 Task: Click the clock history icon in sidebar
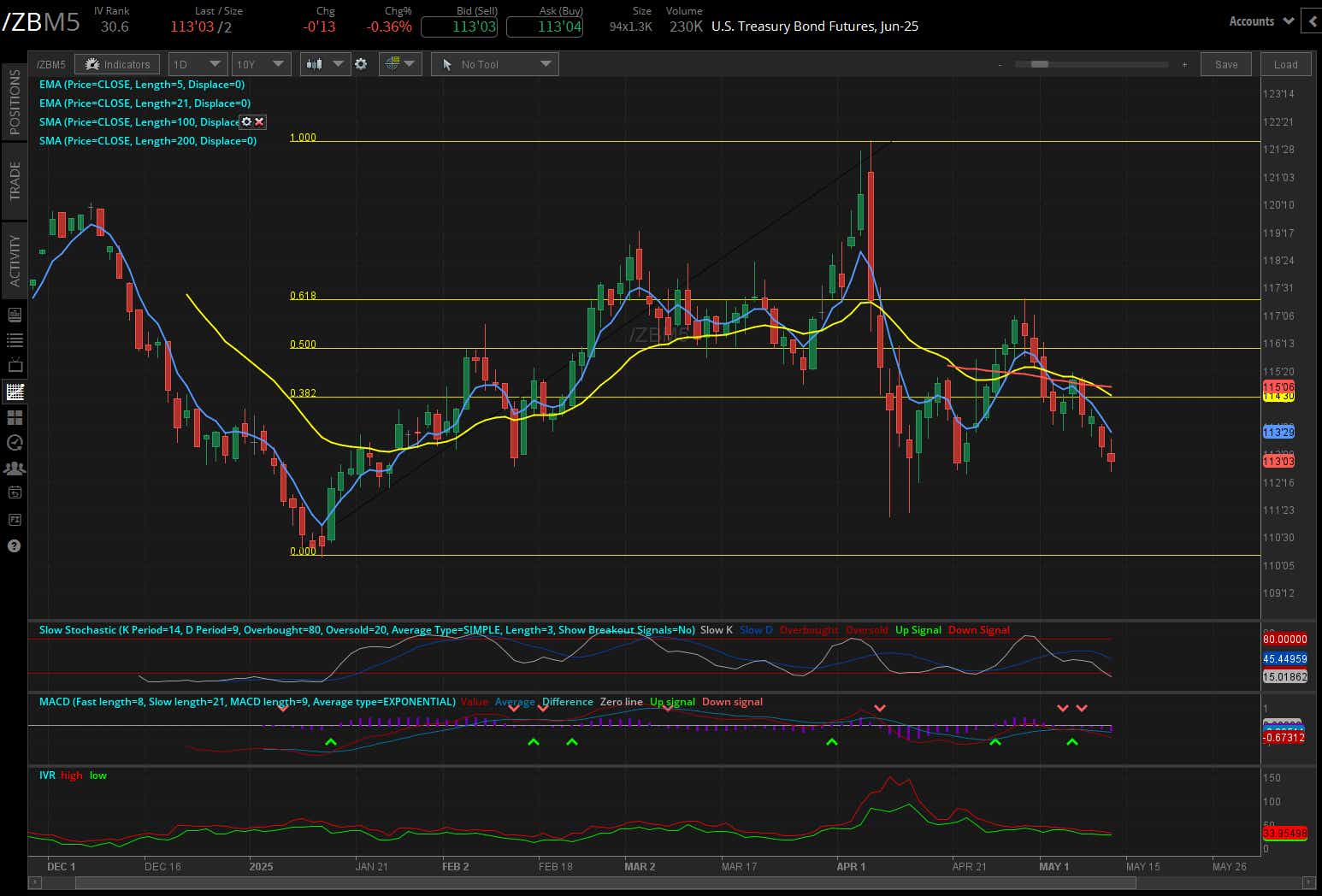pos(14,442)
